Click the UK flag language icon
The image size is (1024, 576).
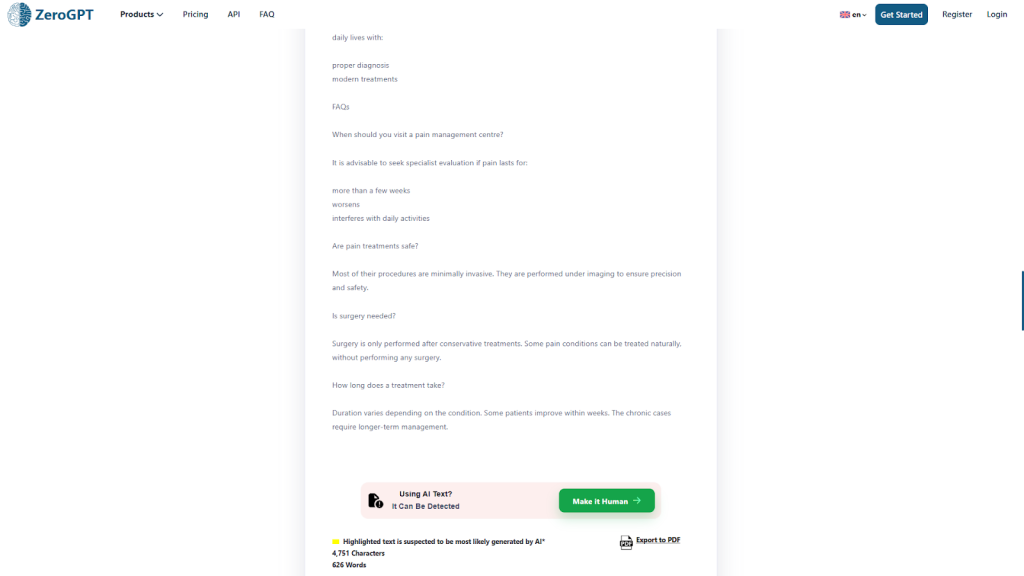844,15
